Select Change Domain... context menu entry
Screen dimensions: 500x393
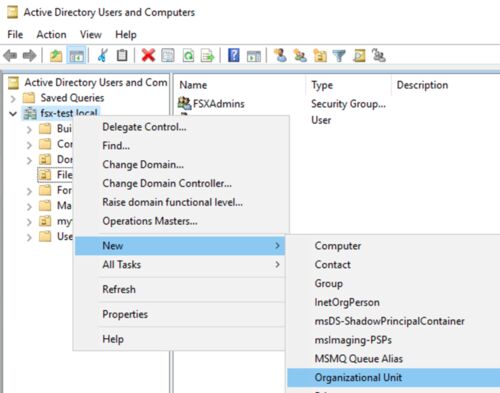[x=180, y=164]
